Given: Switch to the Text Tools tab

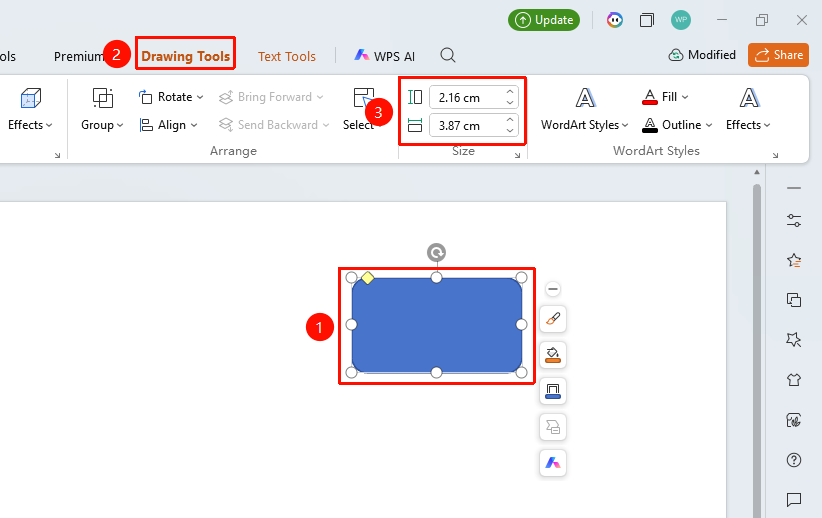Looking at the screenshot, I should (287, 56).
